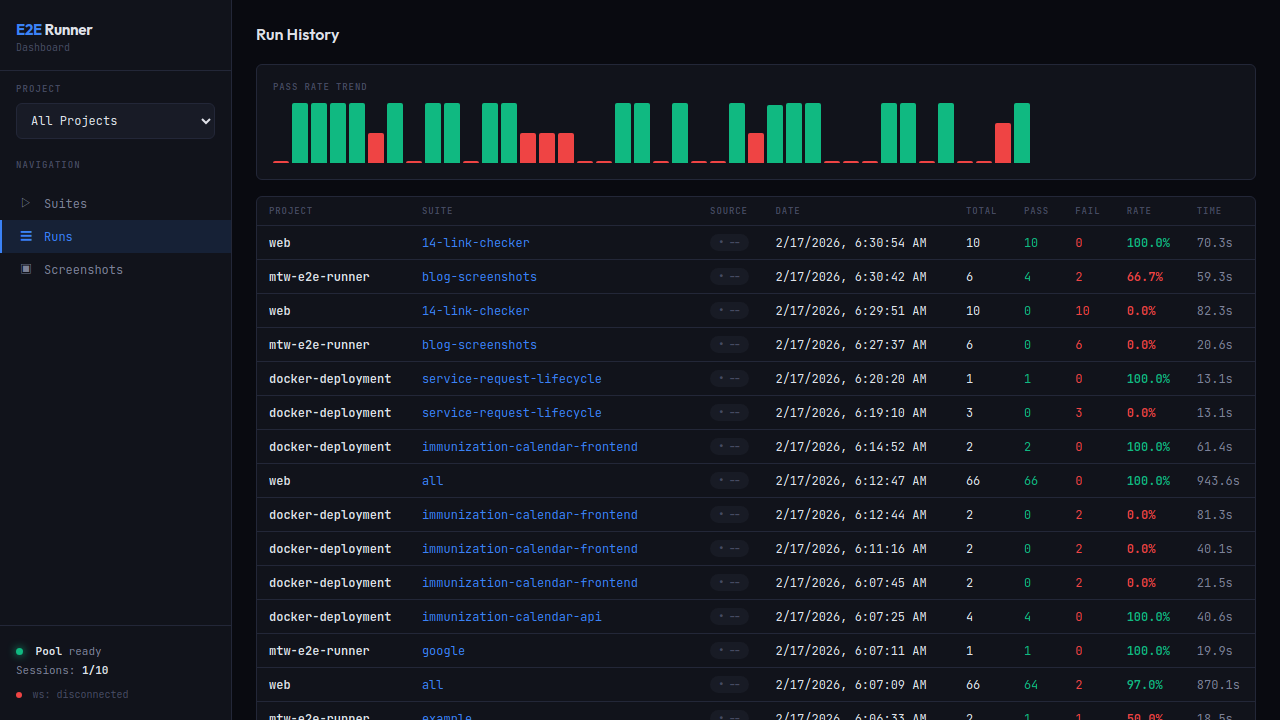The image size is (1280, 720).
Task: Open service-request-lifecycle run from 6:20:20 AM
Action: 512,379
